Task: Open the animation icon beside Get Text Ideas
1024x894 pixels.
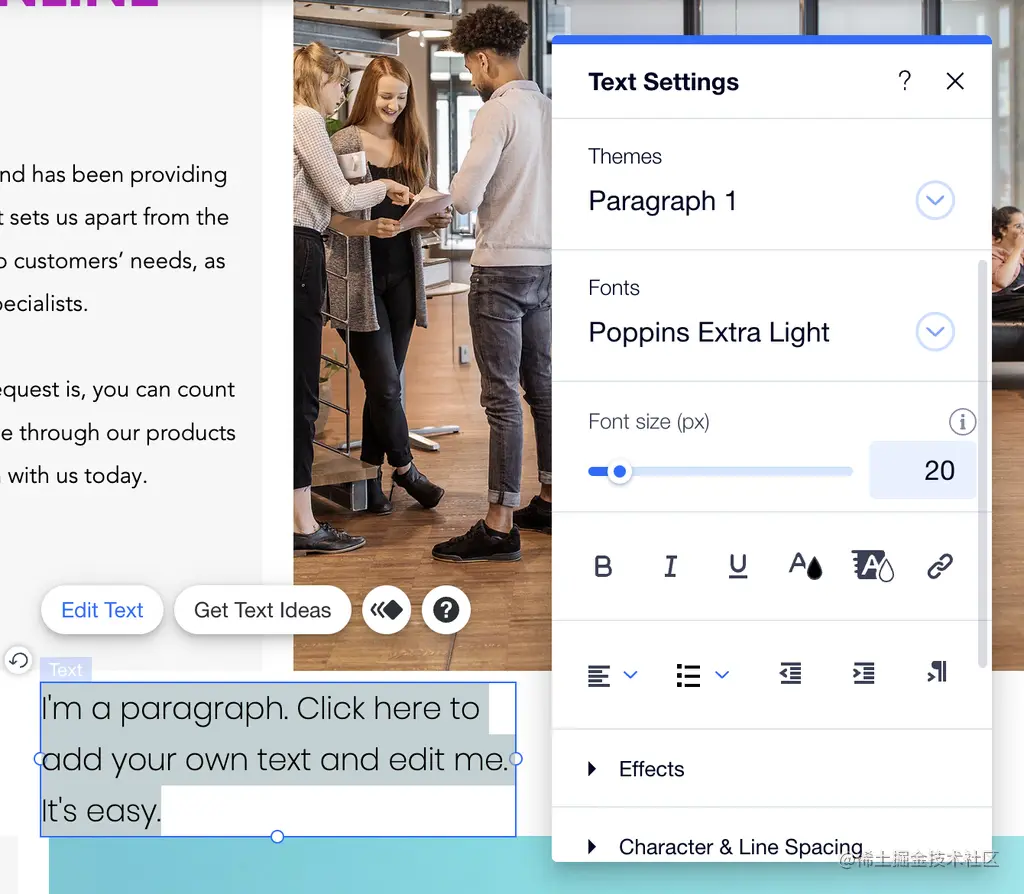Action: tap(387, 610)
